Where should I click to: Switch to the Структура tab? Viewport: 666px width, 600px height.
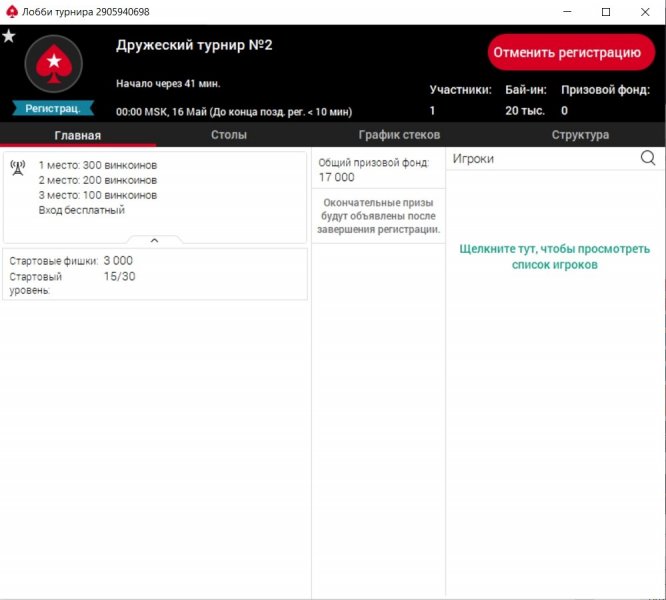[x=580, y=135]
